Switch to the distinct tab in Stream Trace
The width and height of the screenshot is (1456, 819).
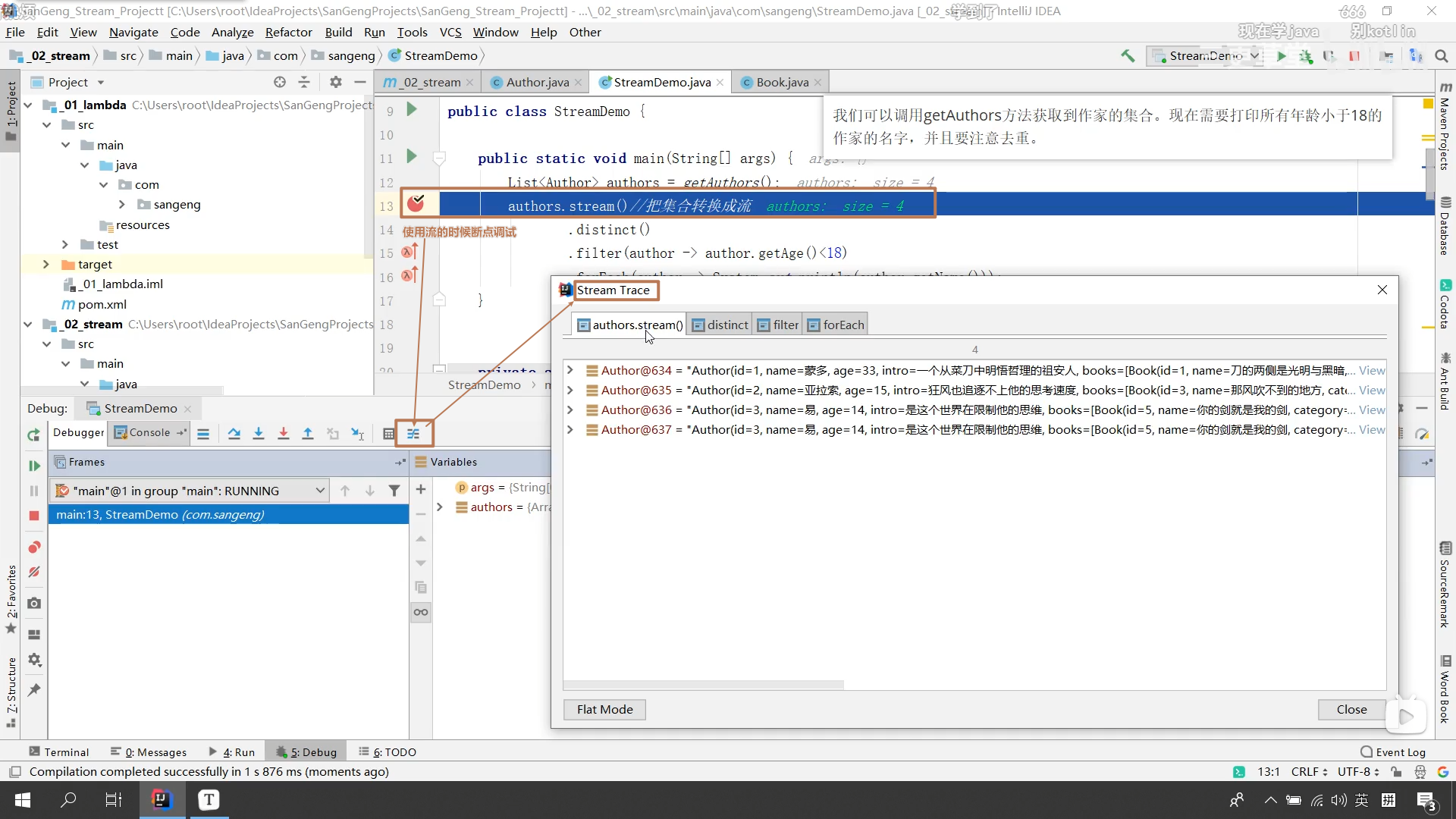coord(720,325)
